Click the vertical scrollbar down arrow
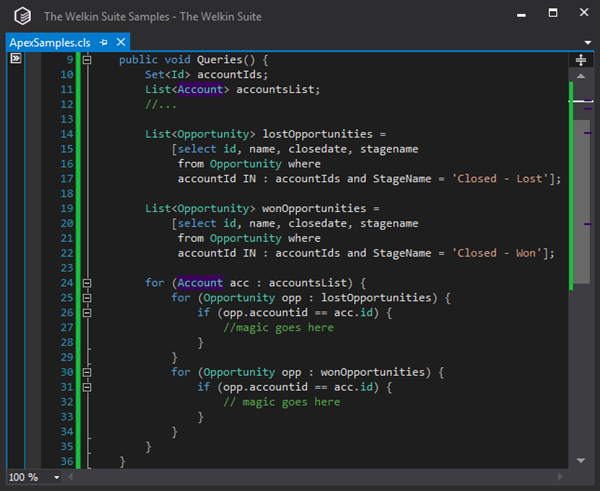 point(581,460)
